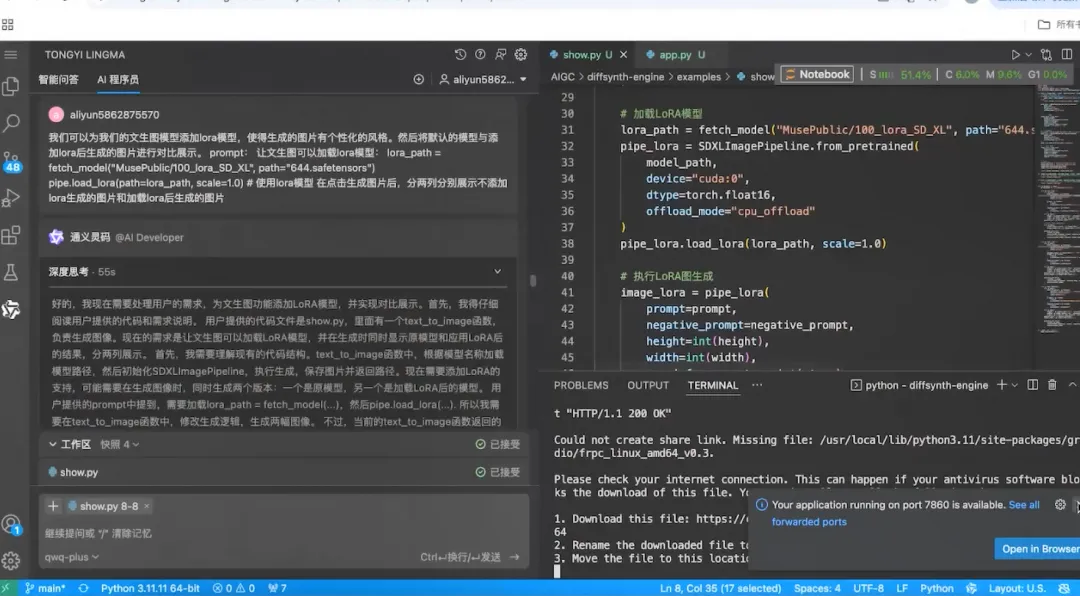Image resolution: width=1080 pixels, height=596 pixels.
Task: Open Source Control with 48 badge
Action: coord(11,161)
